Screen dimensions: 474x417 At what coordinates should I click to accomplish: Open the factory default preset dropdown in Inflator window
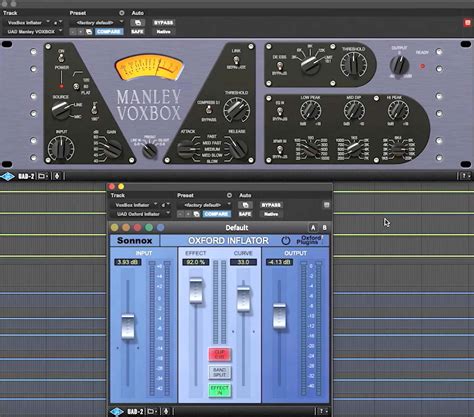tap(204, 205)
